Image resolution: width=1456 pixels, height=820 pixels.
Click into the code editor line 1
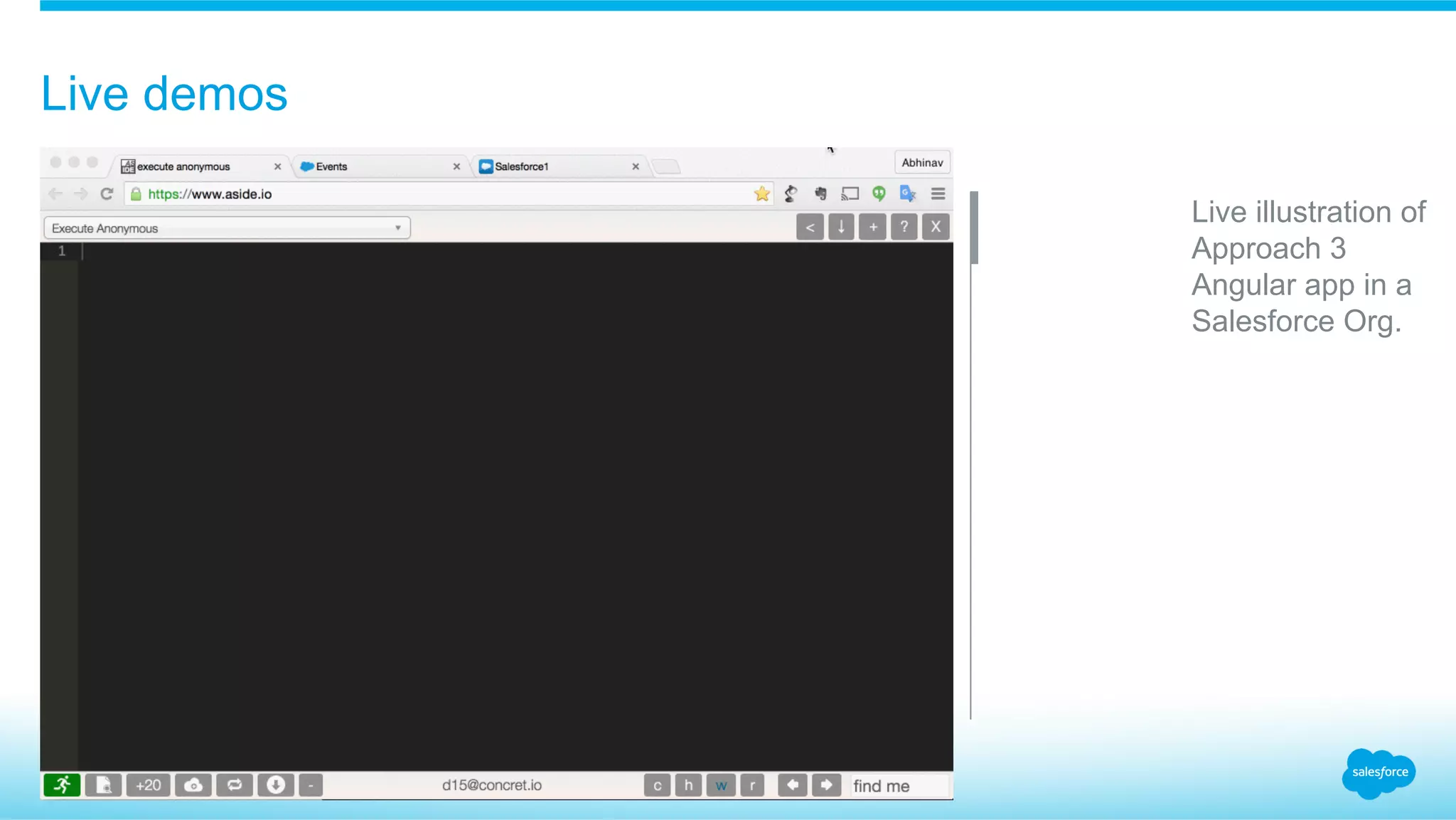coord(515,251)
